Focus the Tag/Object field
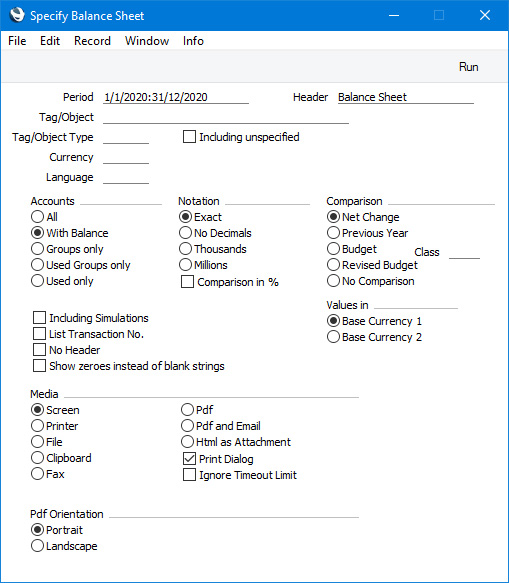509x583 pixels. pyautogui.click(x=226, y=117)
